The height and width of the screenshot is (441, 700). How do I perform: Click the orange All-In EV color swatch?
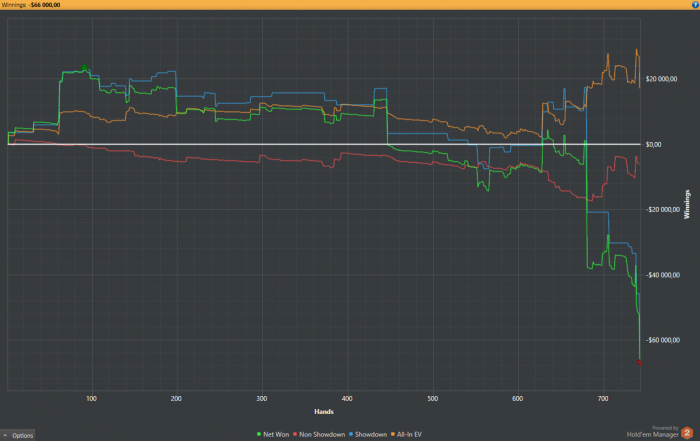[393, 434]
